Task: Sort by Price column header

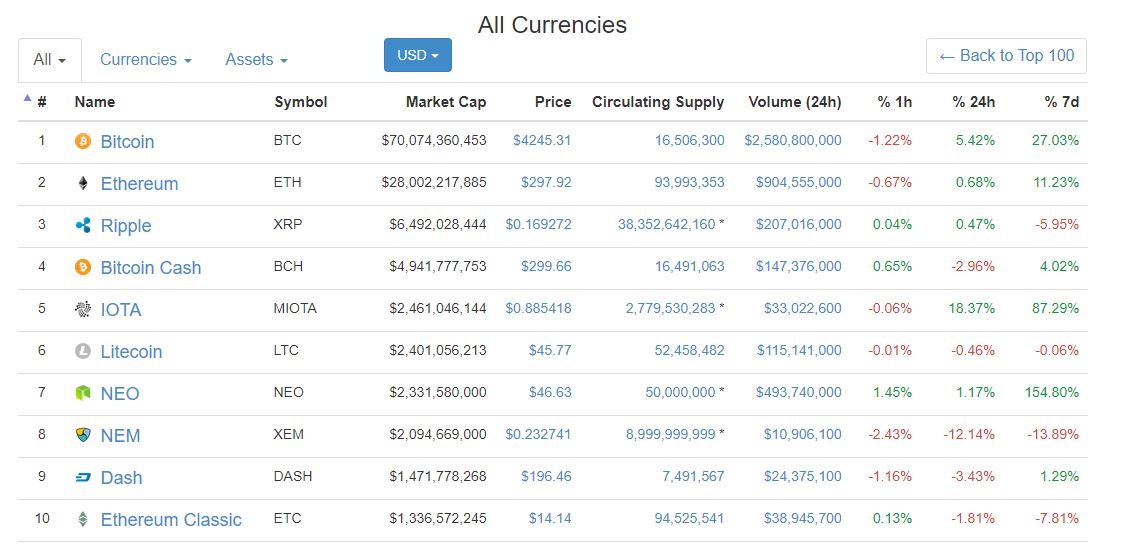Action: point(553,102)
